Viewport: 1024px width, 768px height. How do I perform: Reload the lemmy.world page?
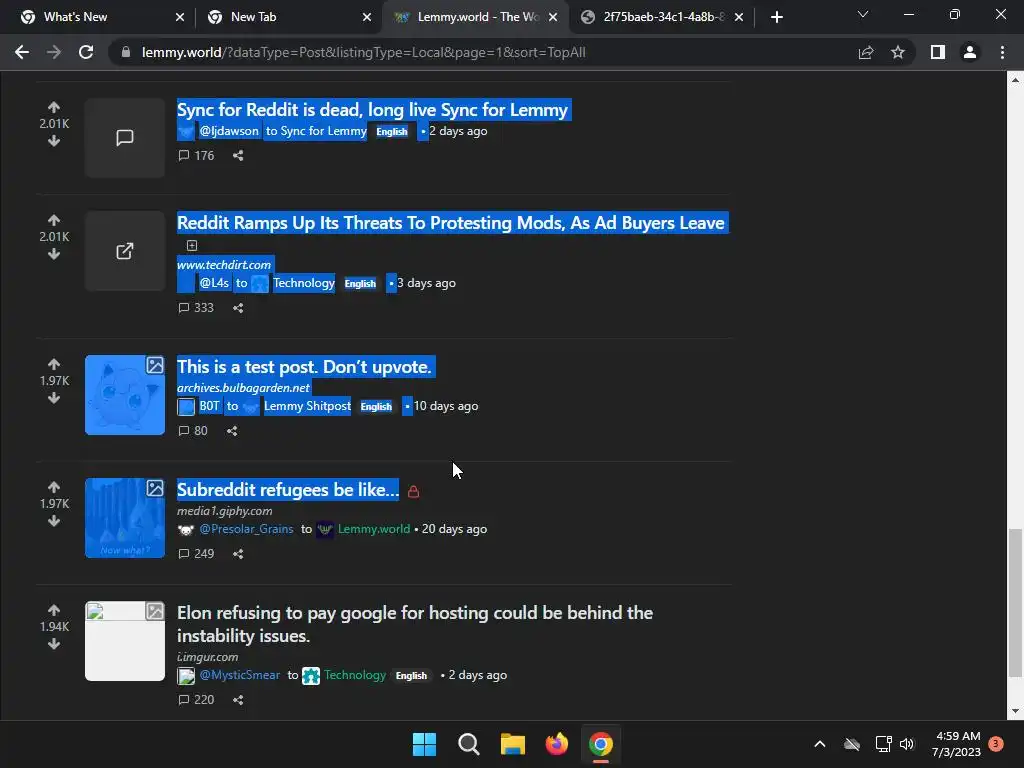tap(86, 52)
